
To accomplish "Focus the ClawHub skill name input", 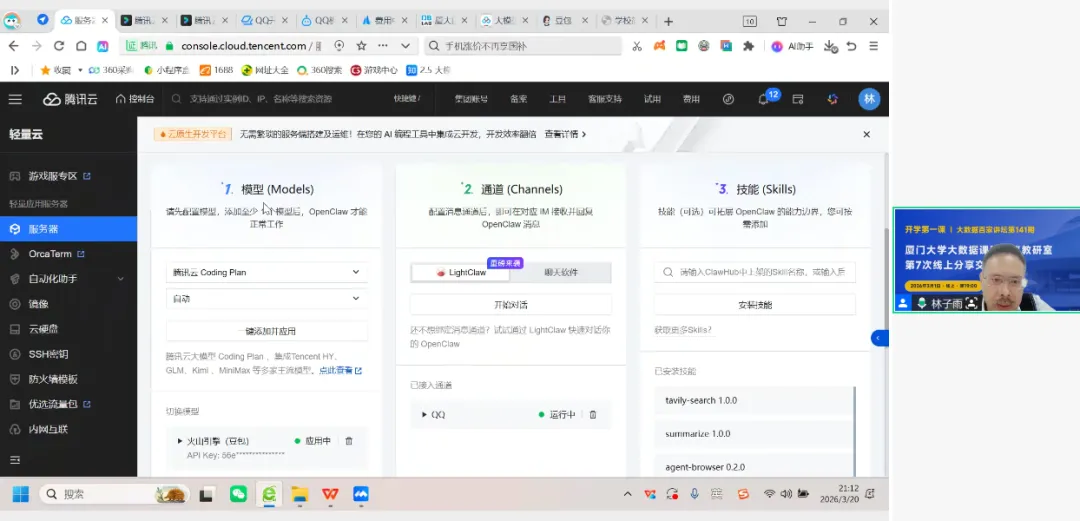I will click(x=755, y=272).
